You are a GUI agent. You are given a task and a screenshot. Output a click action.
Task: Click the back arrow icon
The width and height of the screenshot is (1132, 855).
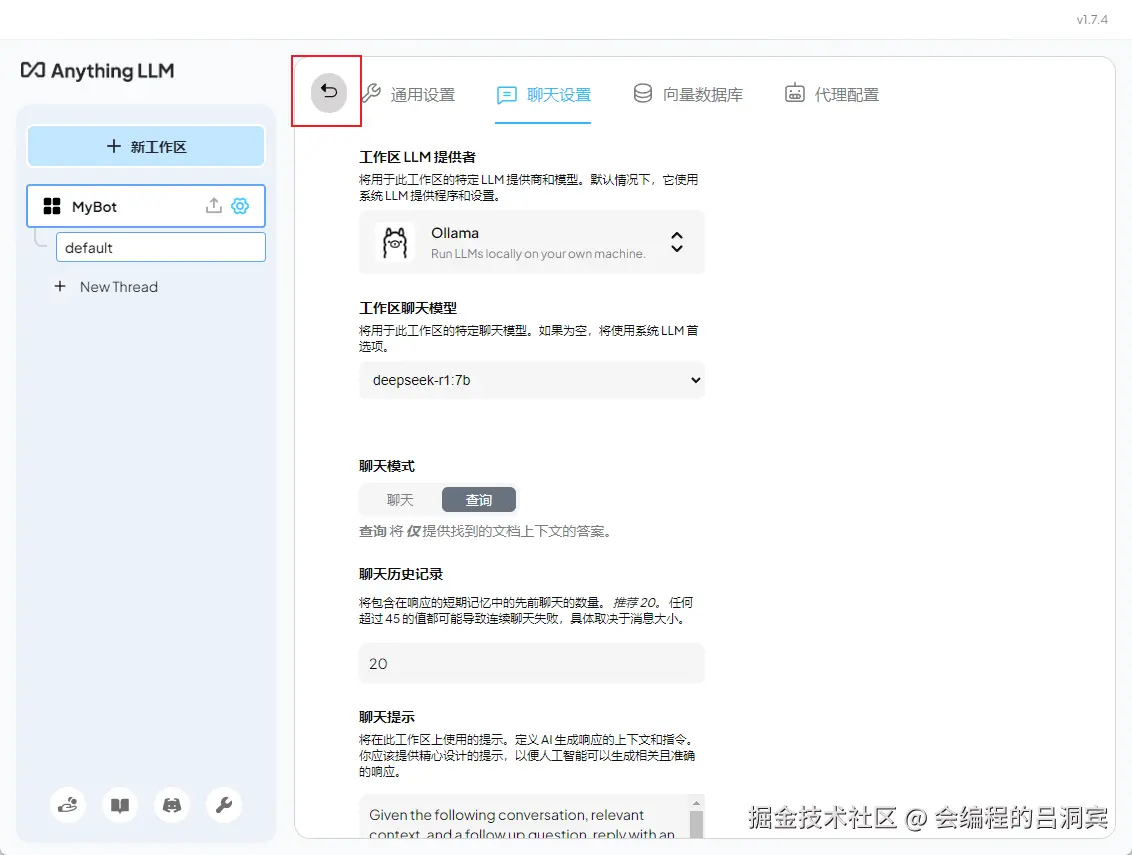pos(328,92)
